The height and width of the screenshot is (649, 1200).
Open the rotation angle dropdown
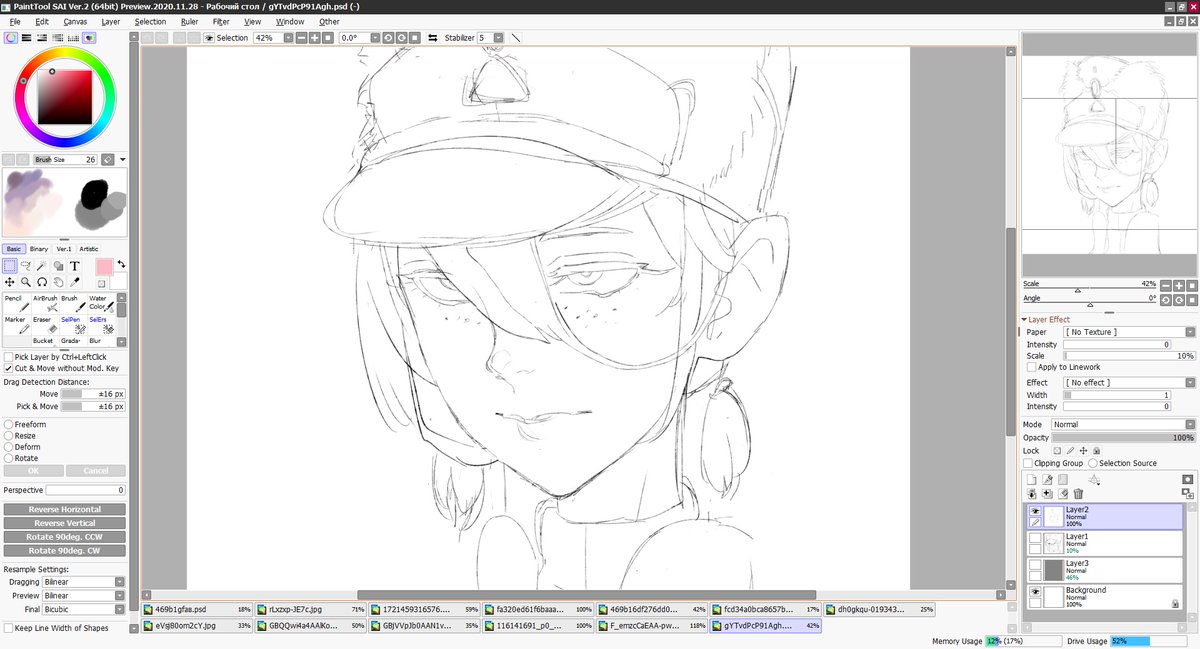pos(375,37)
